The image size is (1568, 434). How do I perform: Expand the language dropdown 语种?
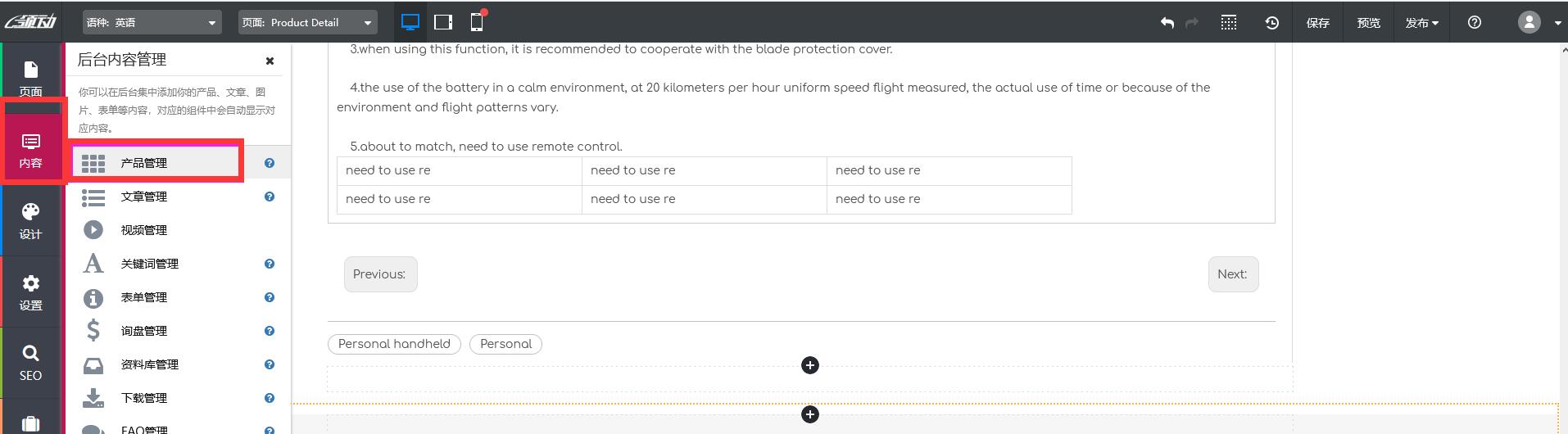click(152, 23)
